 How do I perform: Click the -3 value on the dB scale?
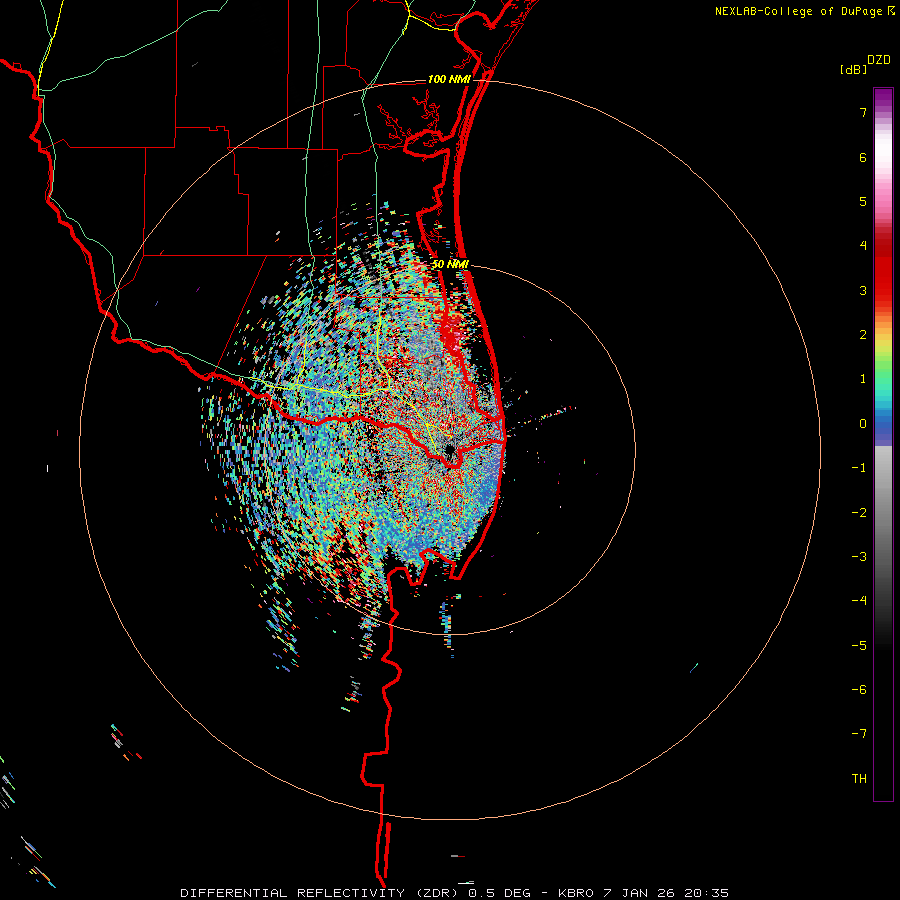tap(859, 557)
